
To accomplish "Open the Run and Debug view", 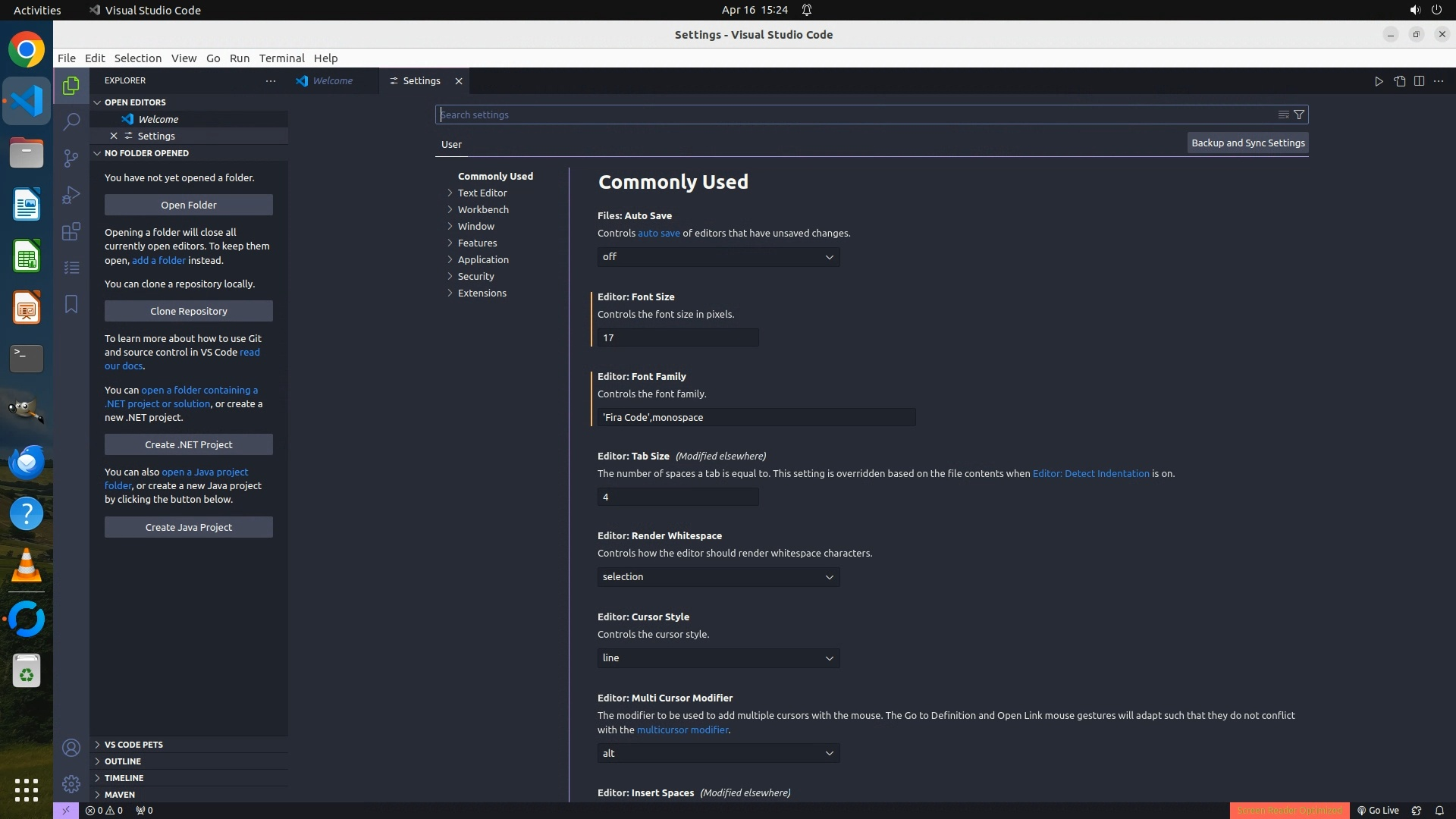I will (x=71, y=195).
